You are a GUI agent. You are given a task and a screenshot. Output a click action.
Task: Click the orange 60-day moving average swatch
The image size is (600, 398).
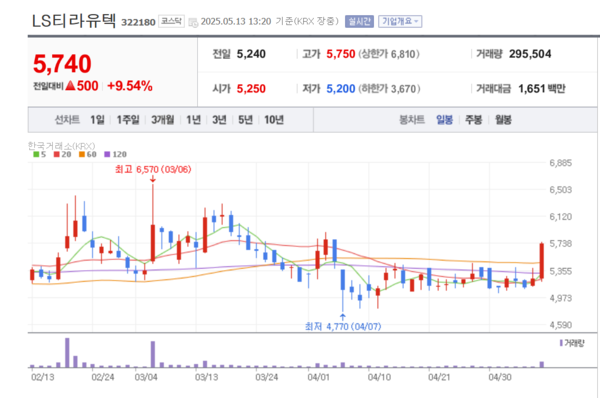(x=82, y=154)
